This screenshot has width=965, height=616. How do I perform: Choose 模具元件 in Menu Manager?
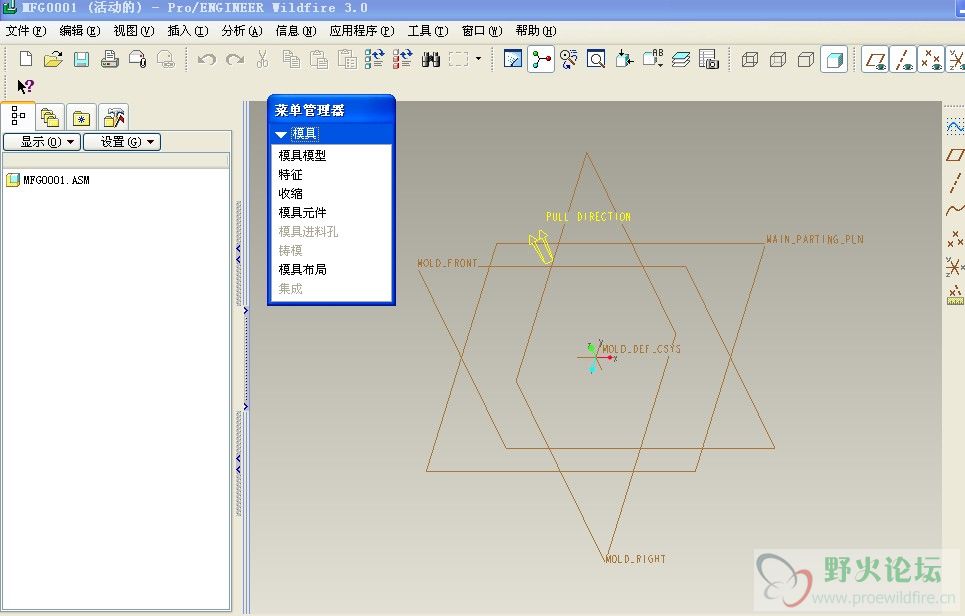point(302,213)
